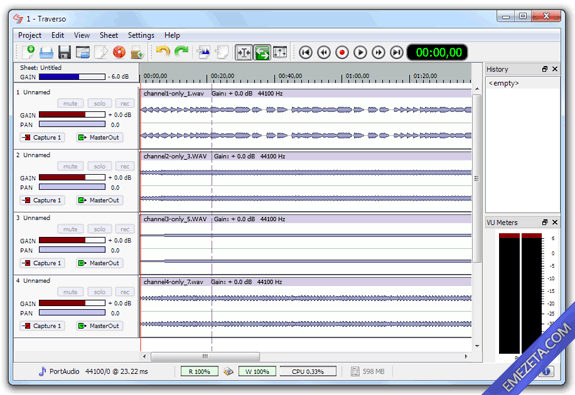Image resolution: width=575 pixels, height=395 pixels.
Task: Close the History panel
Action: 555,69
